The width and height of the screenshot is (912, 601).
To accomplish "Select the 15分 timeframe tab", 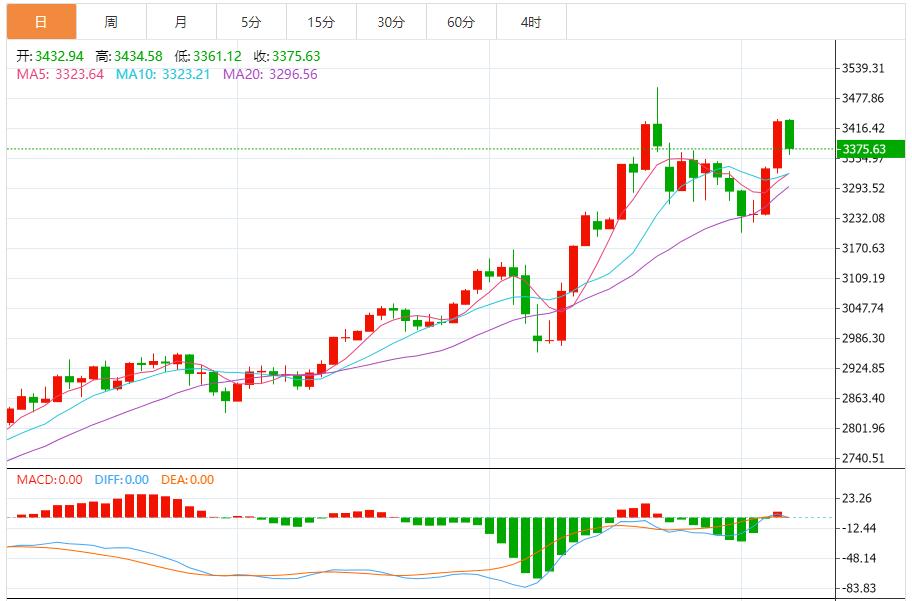I will click(x=321, y=22).
